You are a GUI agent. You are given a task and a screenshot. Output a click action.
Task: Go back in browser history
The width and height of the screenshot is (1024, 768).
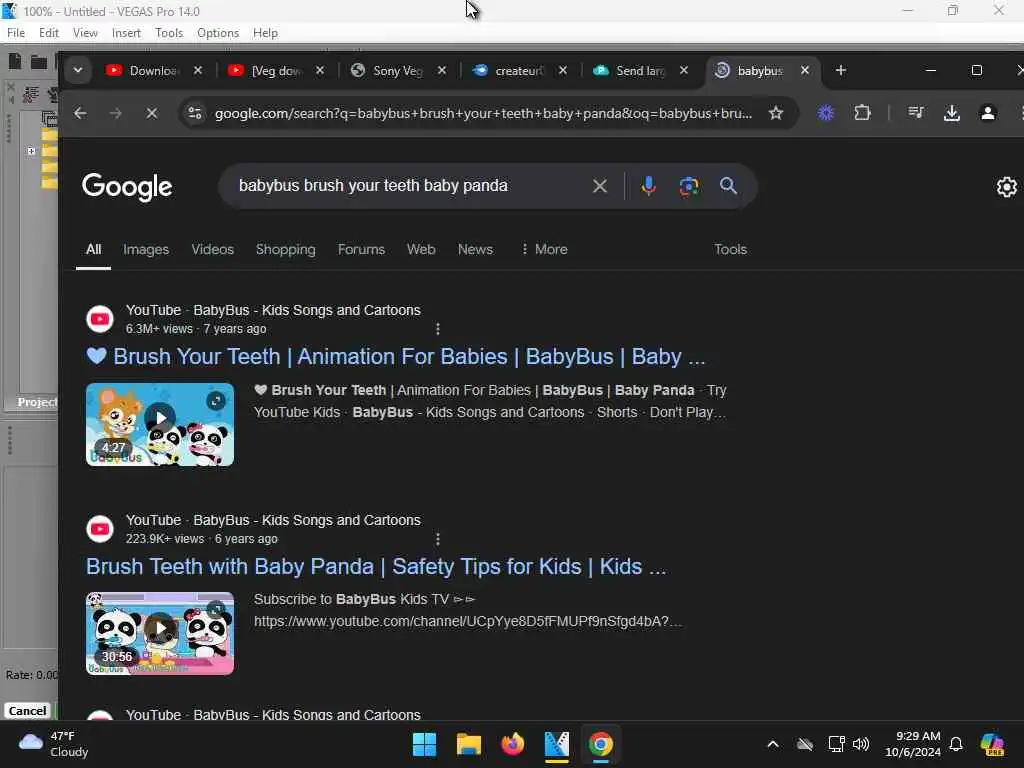(80, 113)
